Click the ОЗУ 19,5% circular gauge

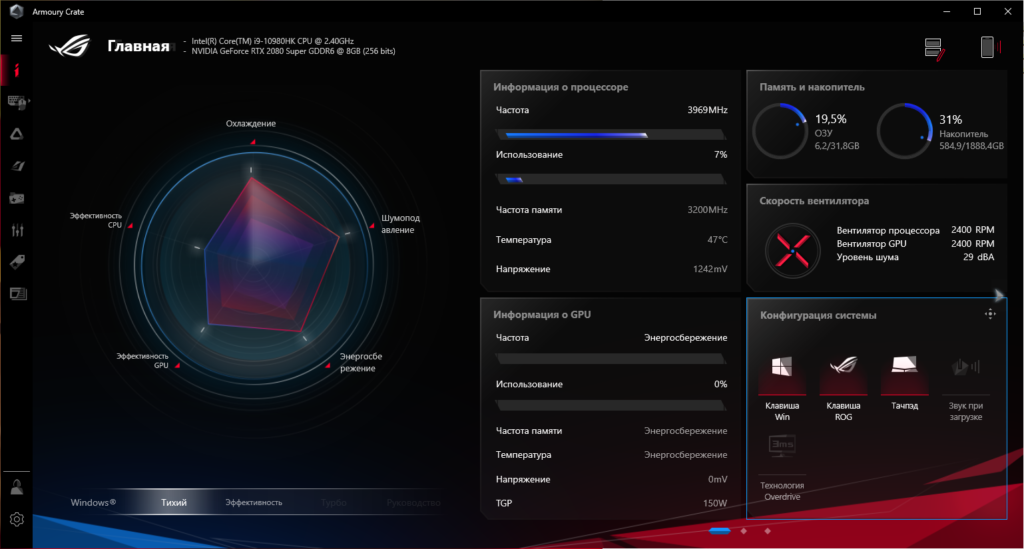point(780,131)
